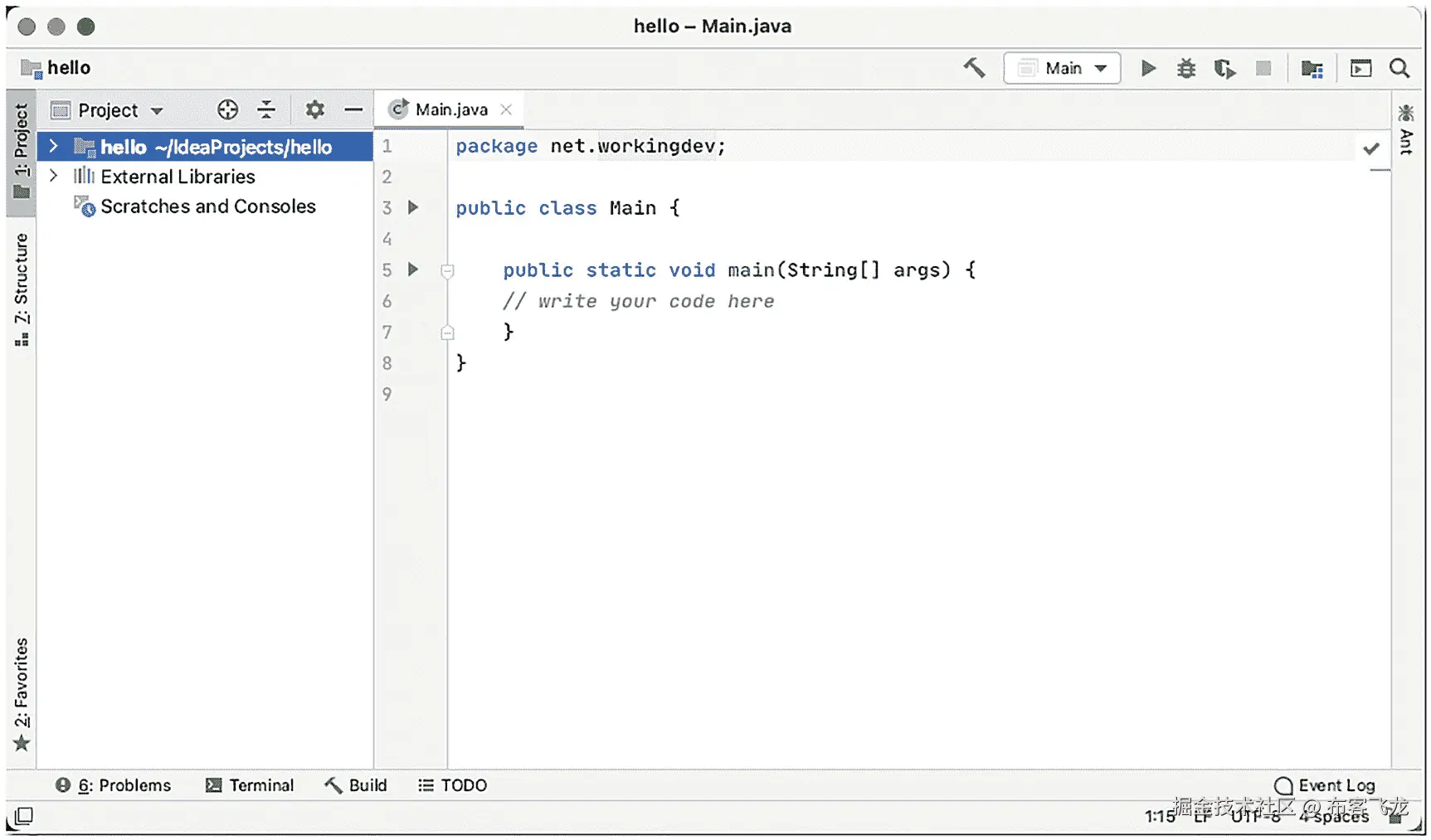Open Project panel gear settings

[314, 109]
